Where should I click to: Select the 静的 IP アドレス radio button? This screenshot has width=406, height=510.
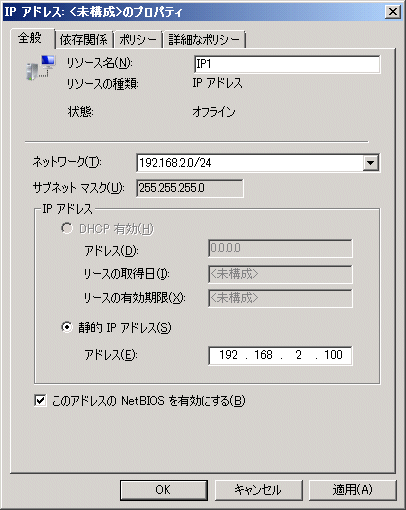pyautogui.click(x=67, y=327)
